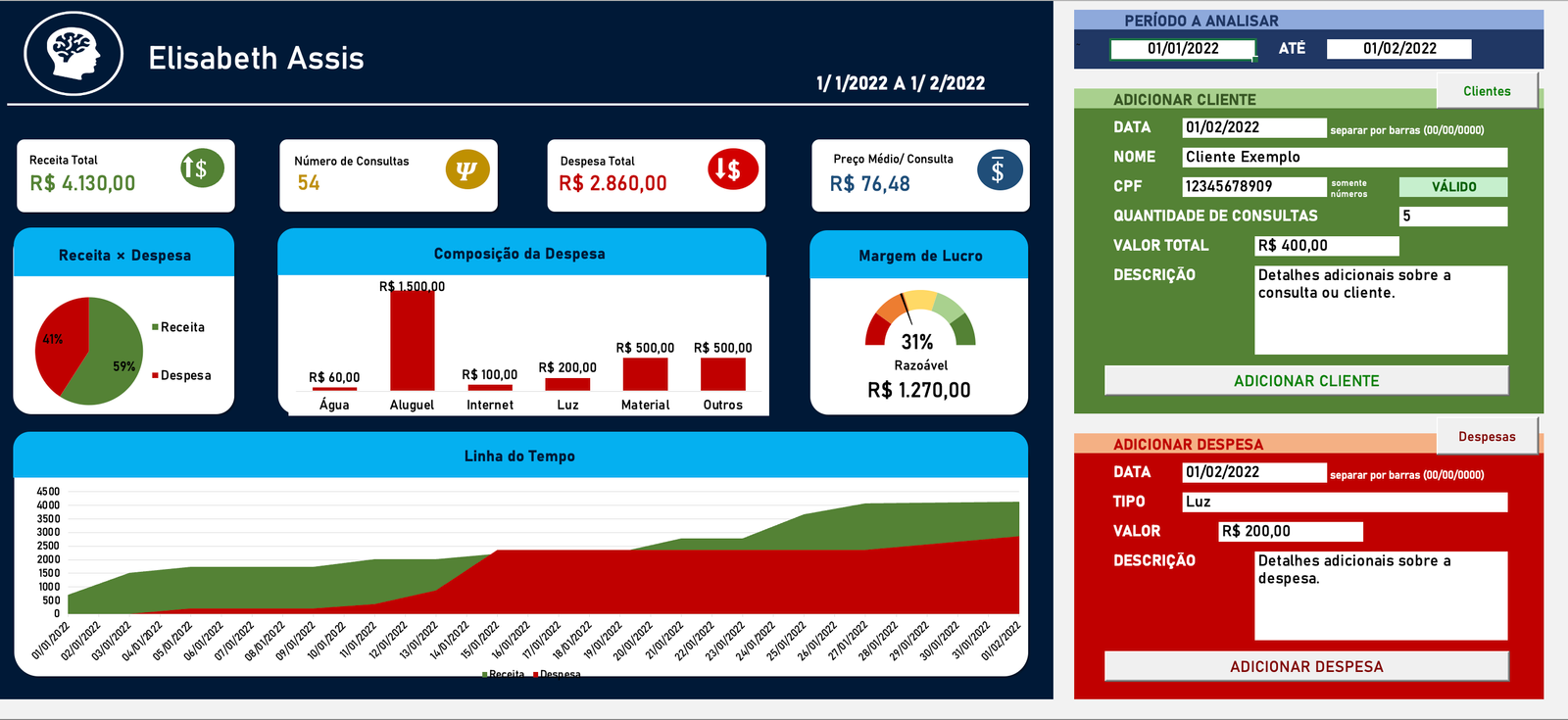Screen dimensions: 1568x720
Task: Open the expense TIPO field showing Luz
Action: (1344, 502)
